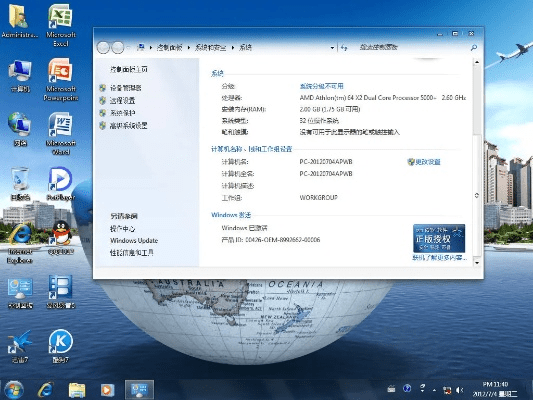Viewport: 533px width, 400px height.
Task: Click the blue help tray icon
Action: [407, 389]
